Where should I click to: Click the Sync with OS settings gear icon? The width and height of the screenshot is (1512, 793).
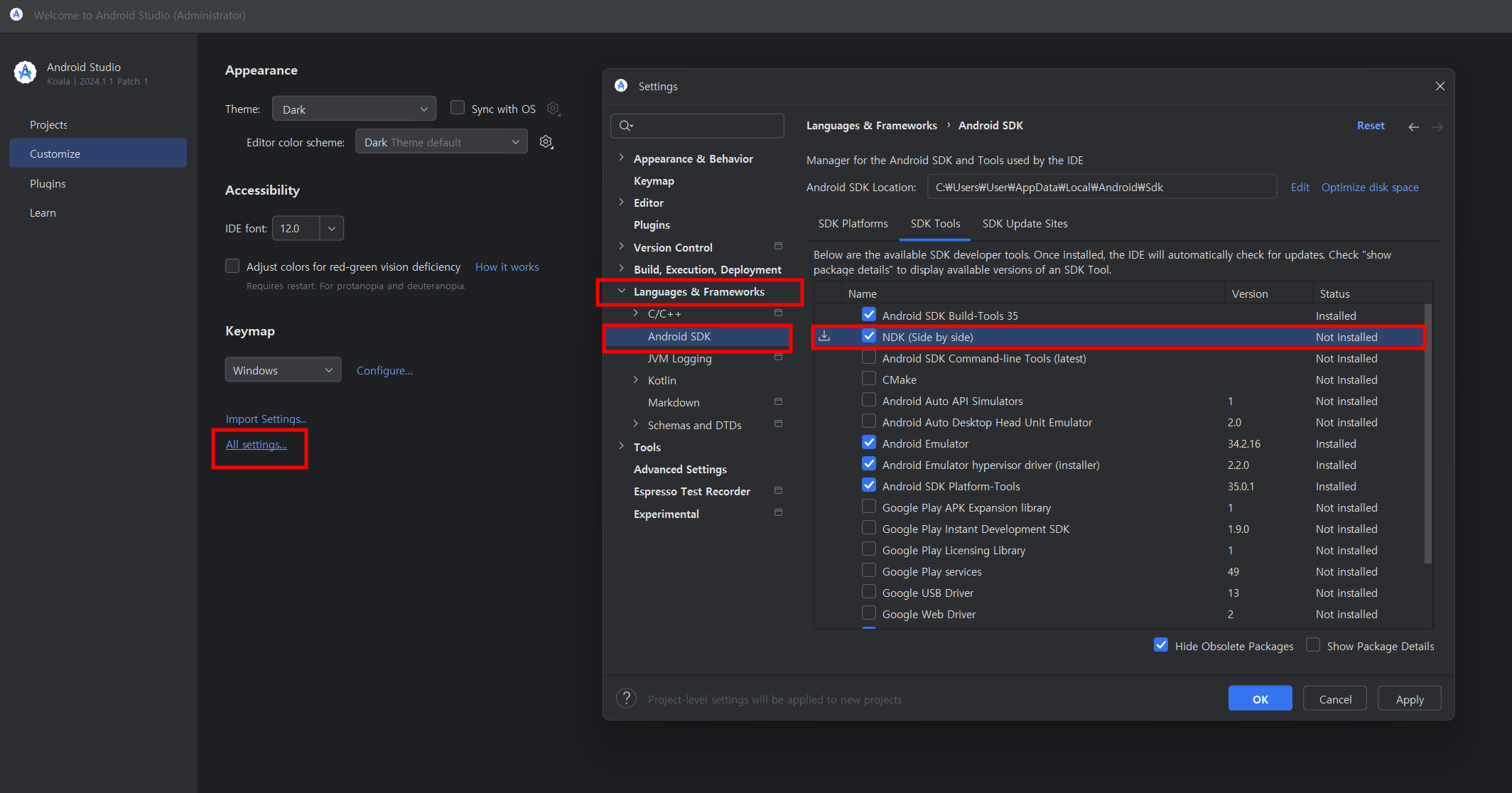pyautogui.click(x=553, y=109)
